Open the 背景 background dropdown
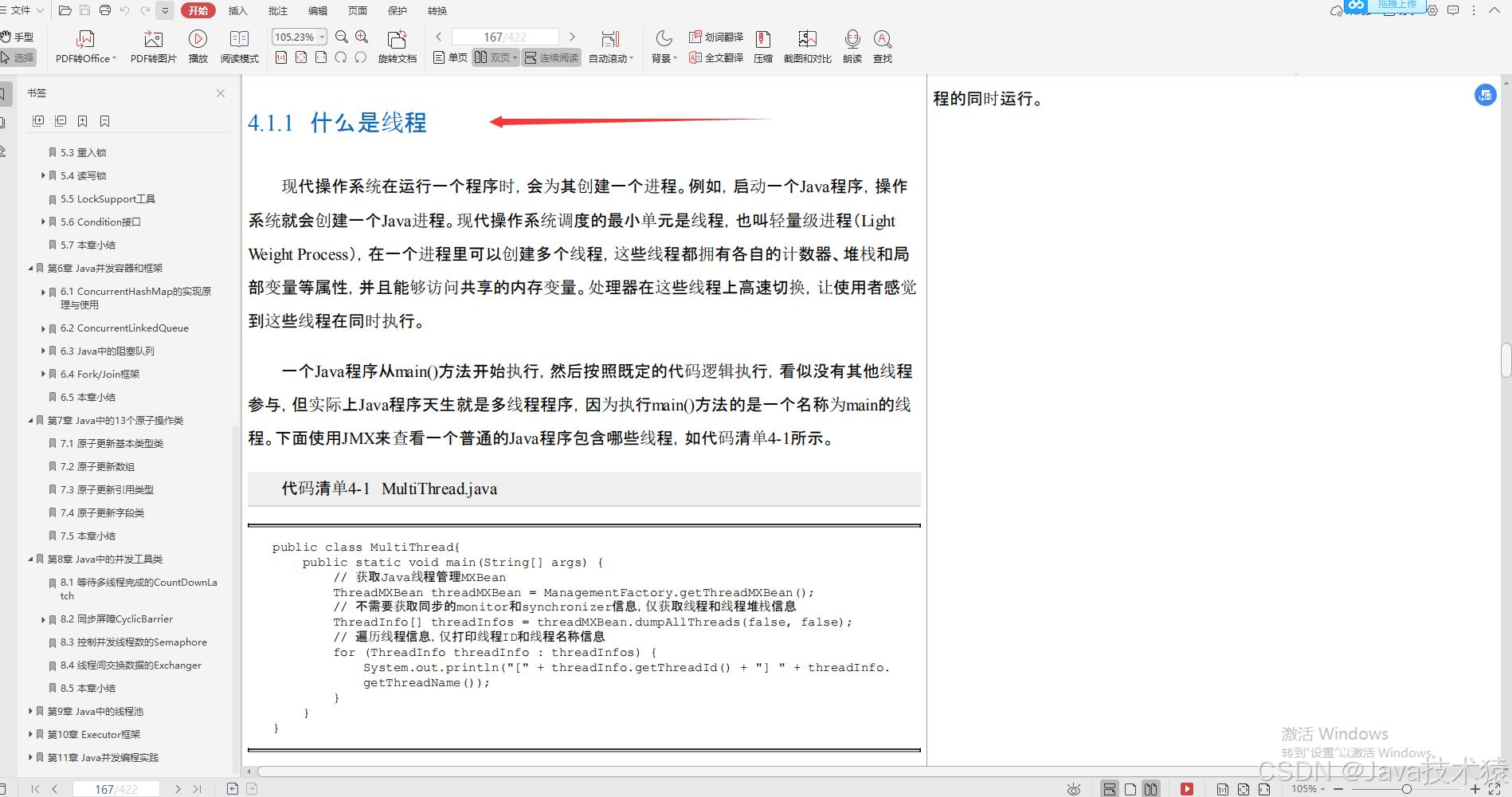The image size is (1512, 797). [664, 47]
